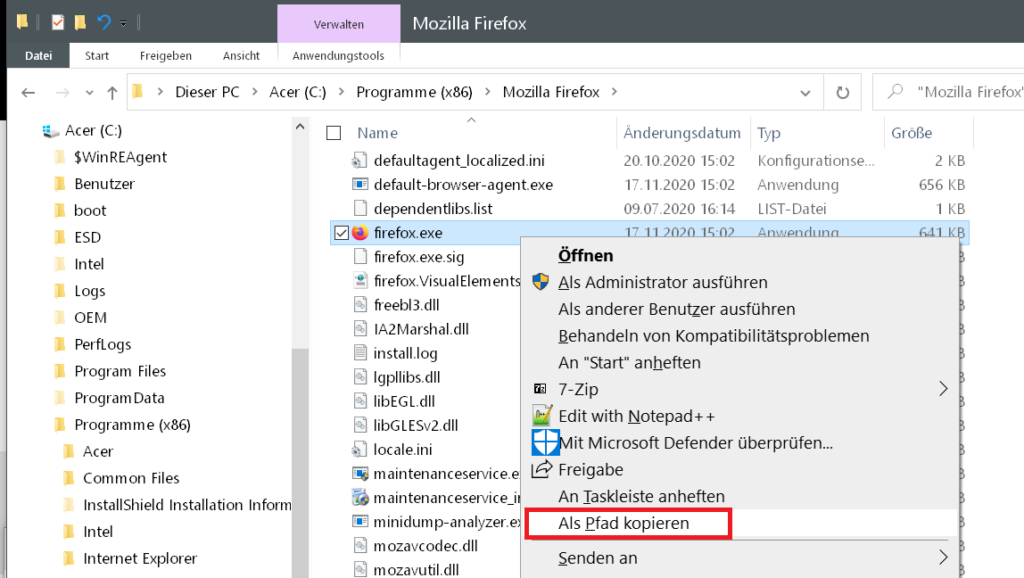
Task: Click the share icon beside Freigabe
Action: click(x=541, y=469)
